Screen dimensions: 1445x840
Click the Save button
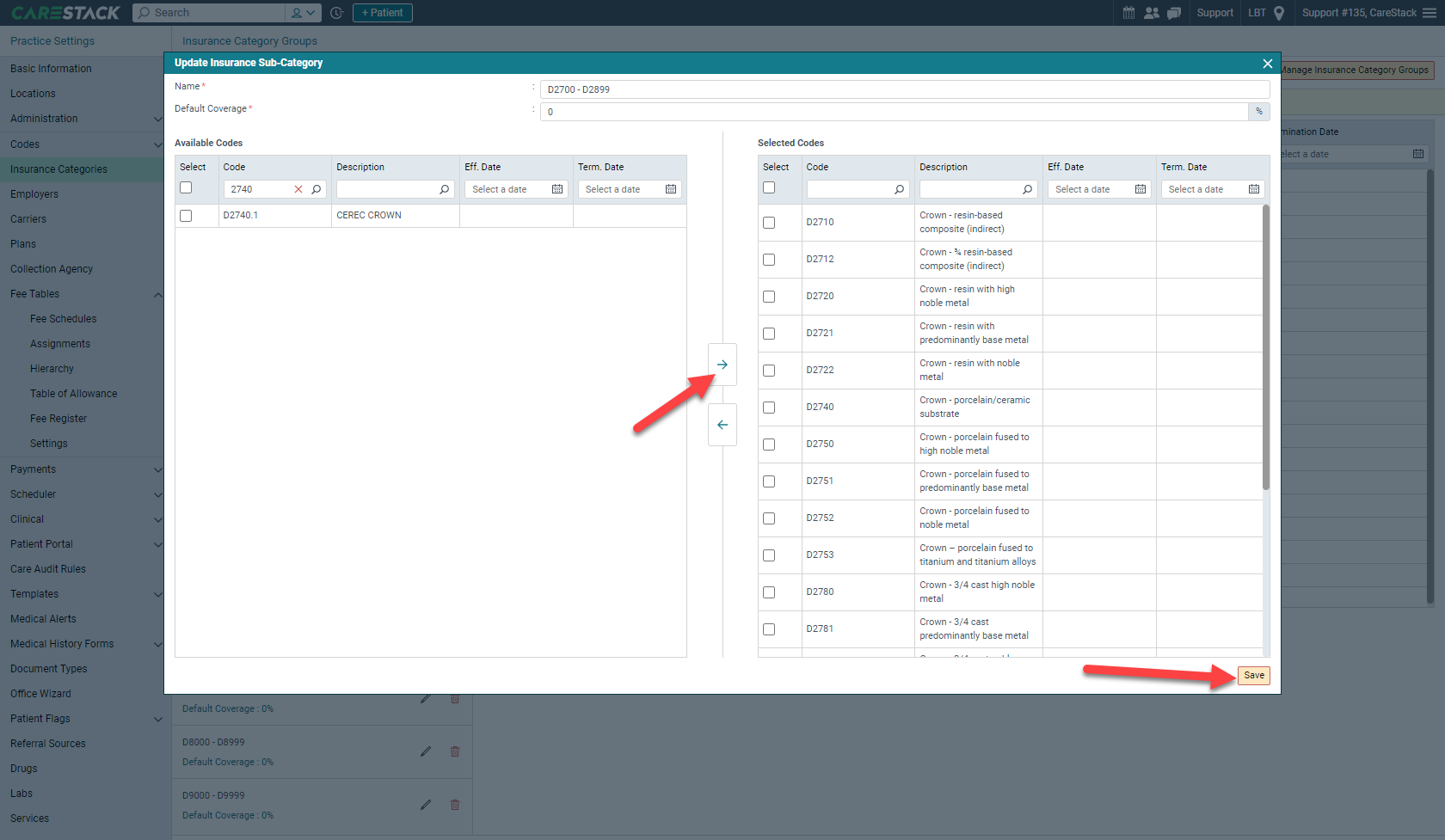(x=1253, y=676)
